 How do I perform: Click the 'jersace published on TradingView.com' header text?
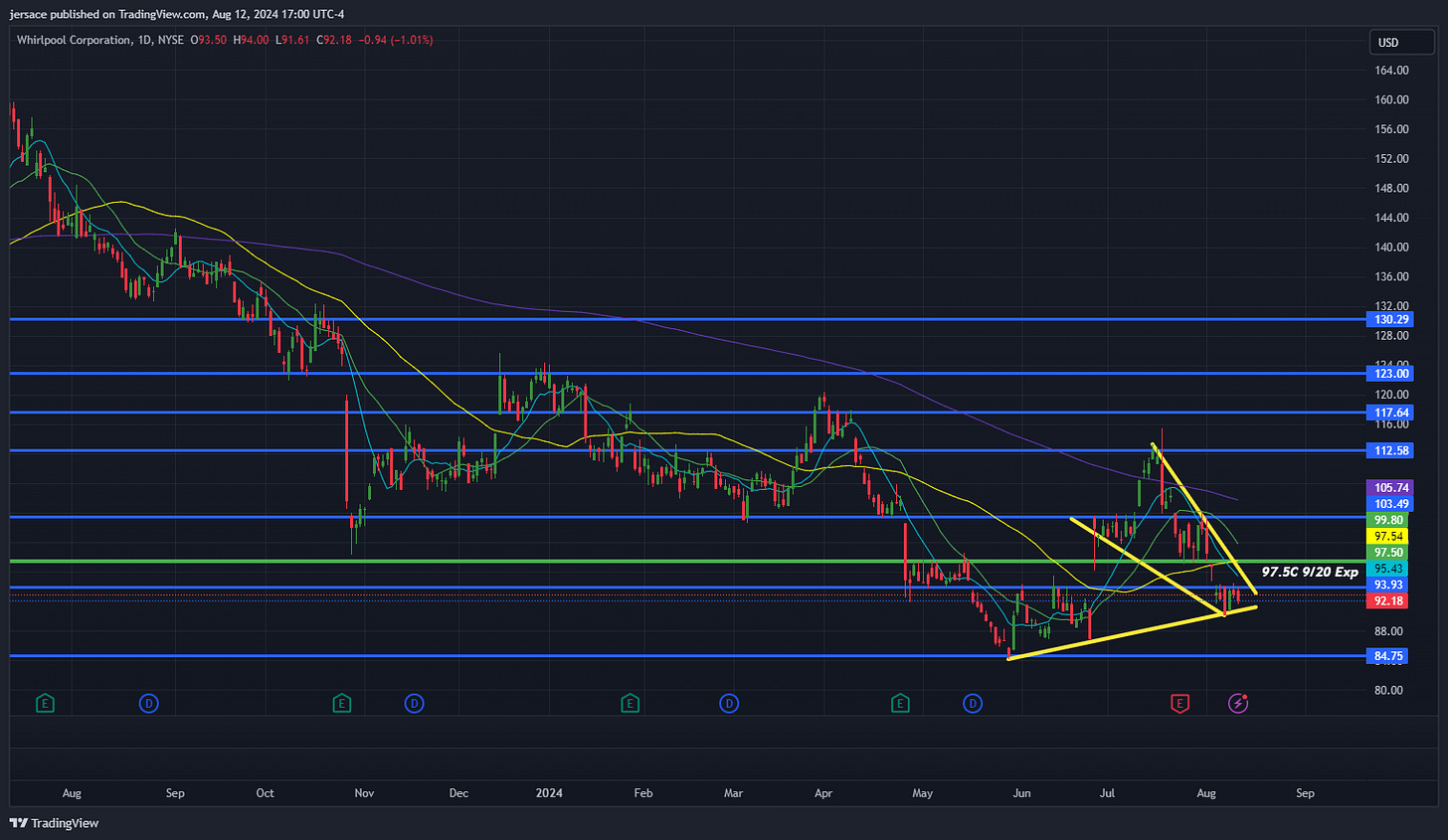pos(107,14)
